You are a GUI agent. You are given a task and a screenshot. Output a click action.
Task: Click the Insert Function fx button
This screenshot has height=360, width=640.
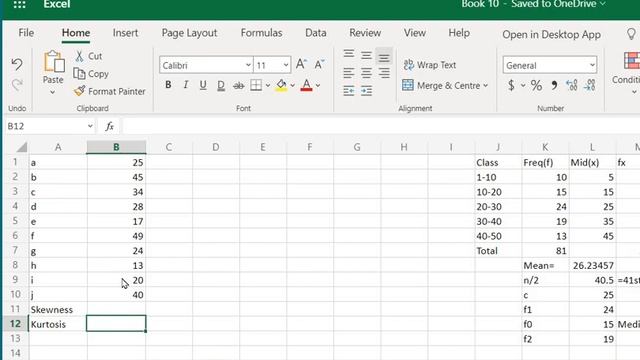click(109, 126)
